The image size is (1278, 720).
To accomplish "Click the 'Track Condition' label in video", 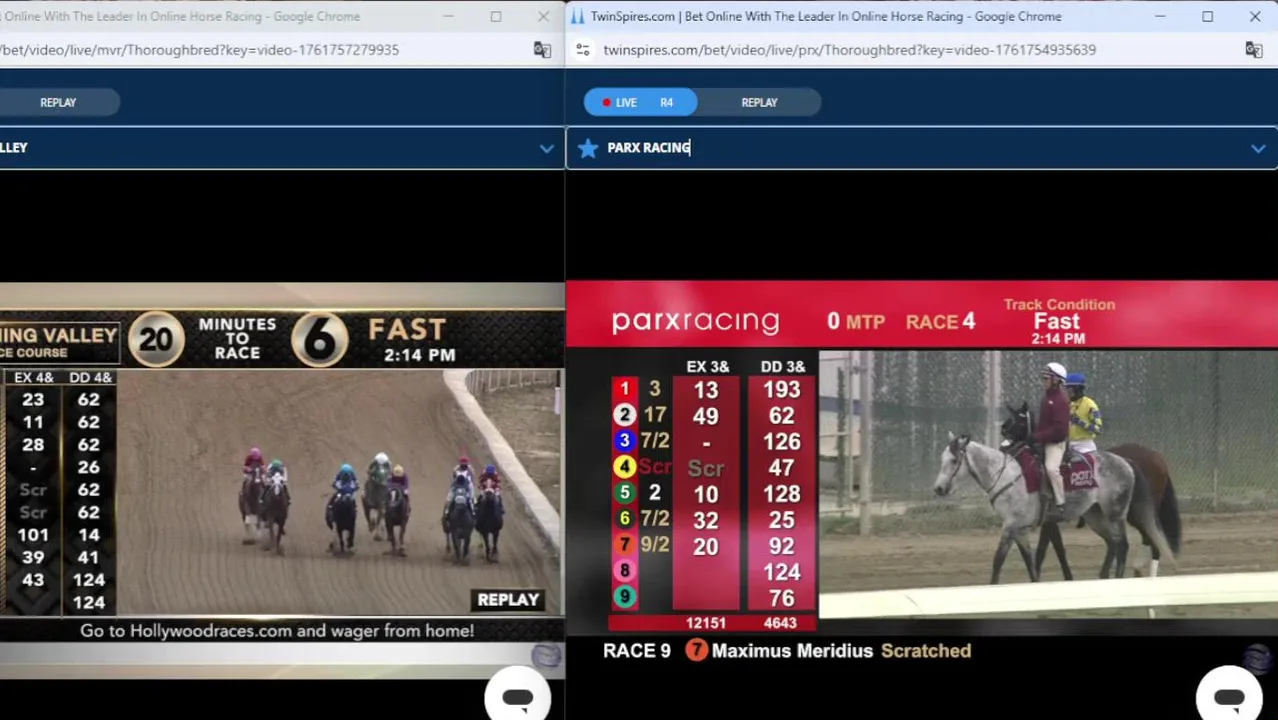I will [x=1059, y=304].
